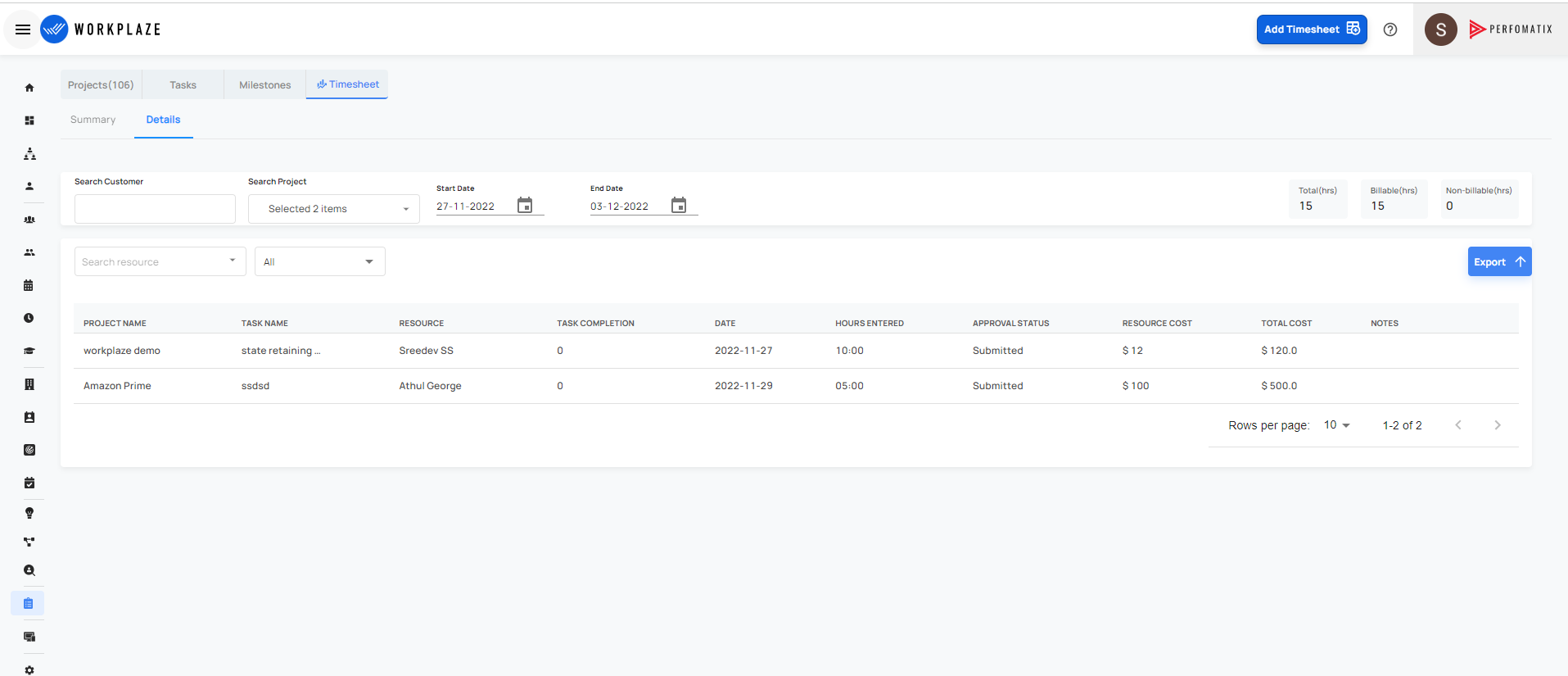Click the settings gear icon in sidebar

(x=29, y=669)
